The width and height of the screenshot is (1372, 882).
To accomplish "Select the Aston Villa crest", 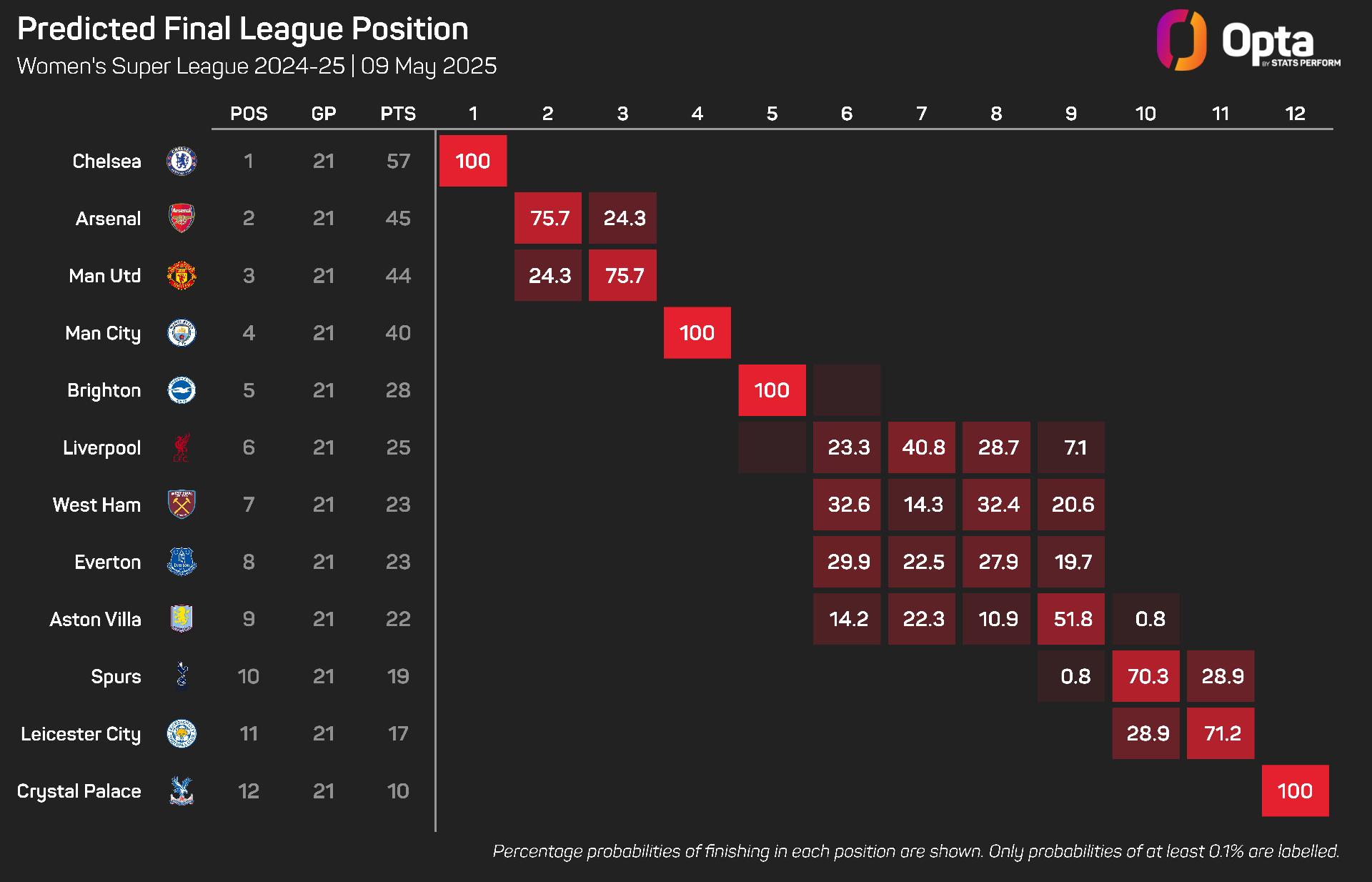I will tap(182, 619).
